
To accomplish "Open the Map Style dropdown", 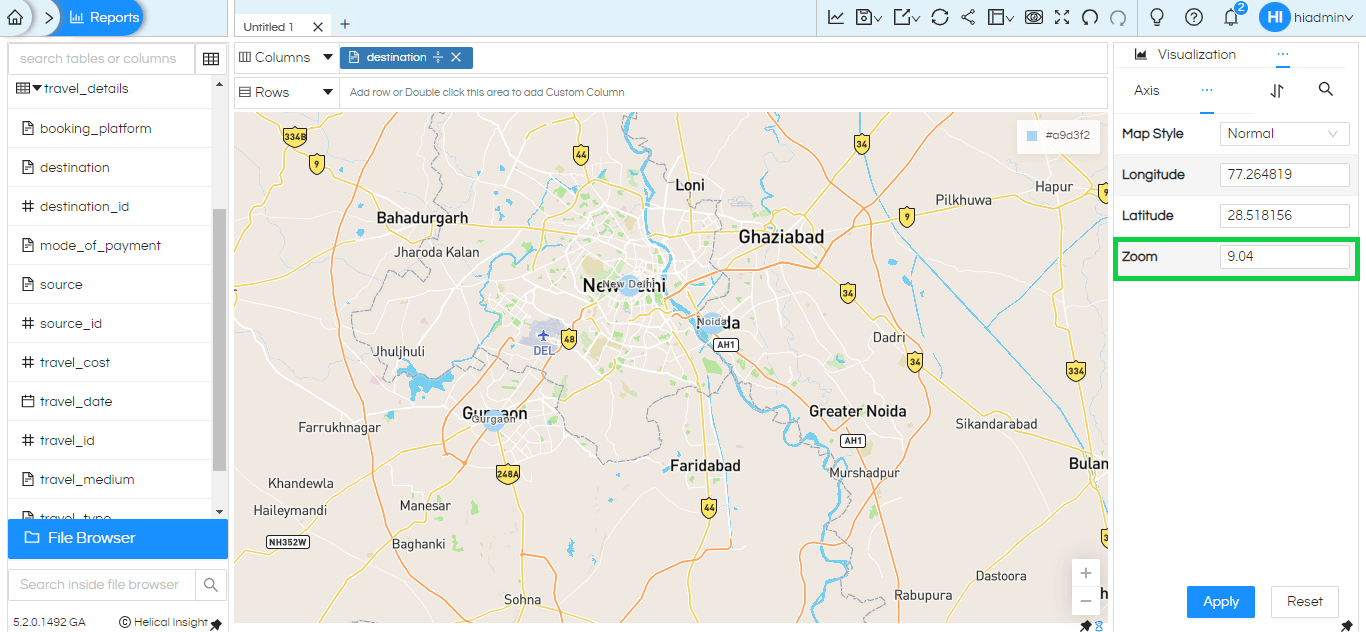I will point(1284,133).
